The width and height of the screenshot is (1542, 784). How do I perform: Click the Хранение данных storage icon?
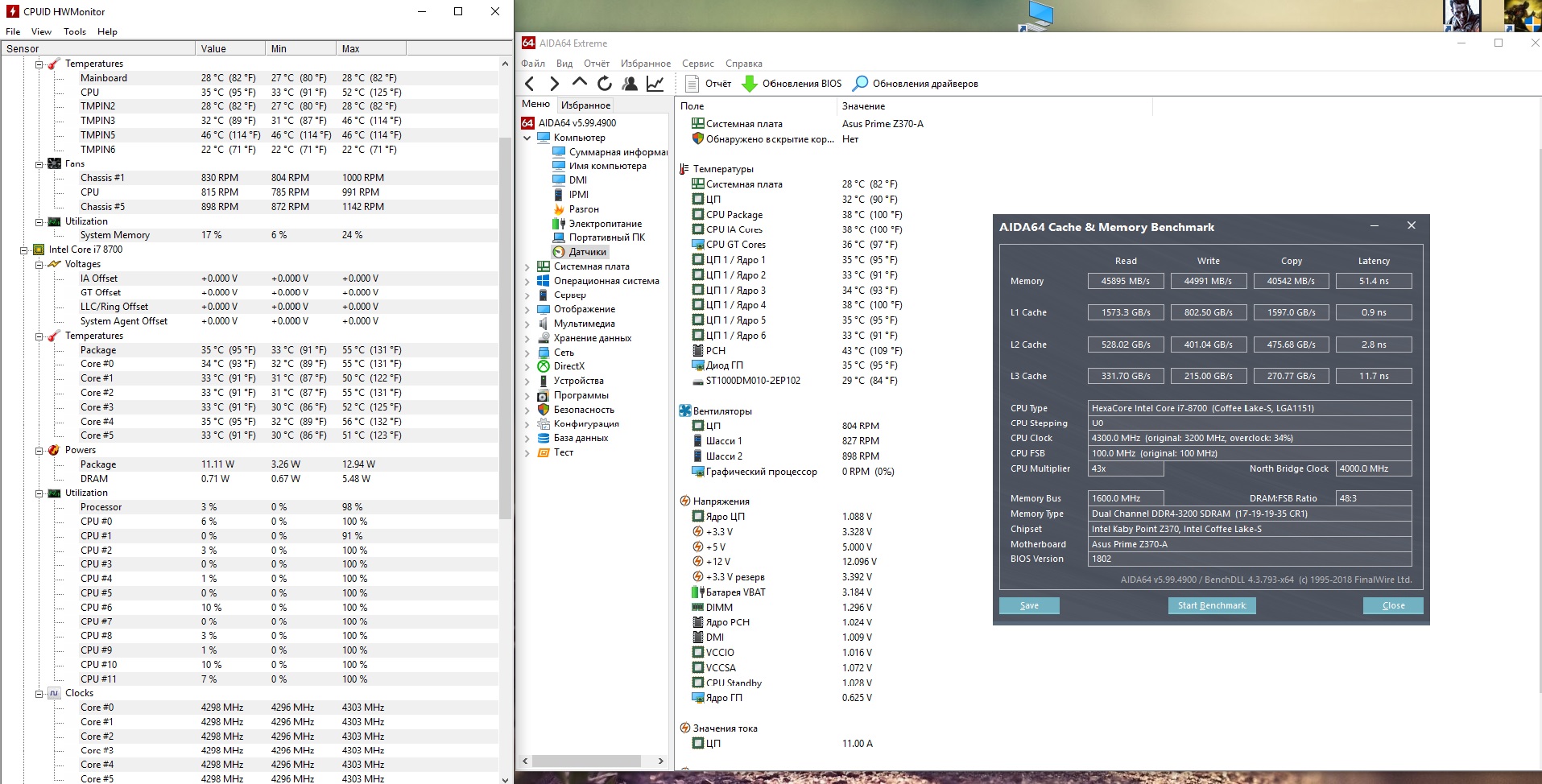(x=544, y=338)
